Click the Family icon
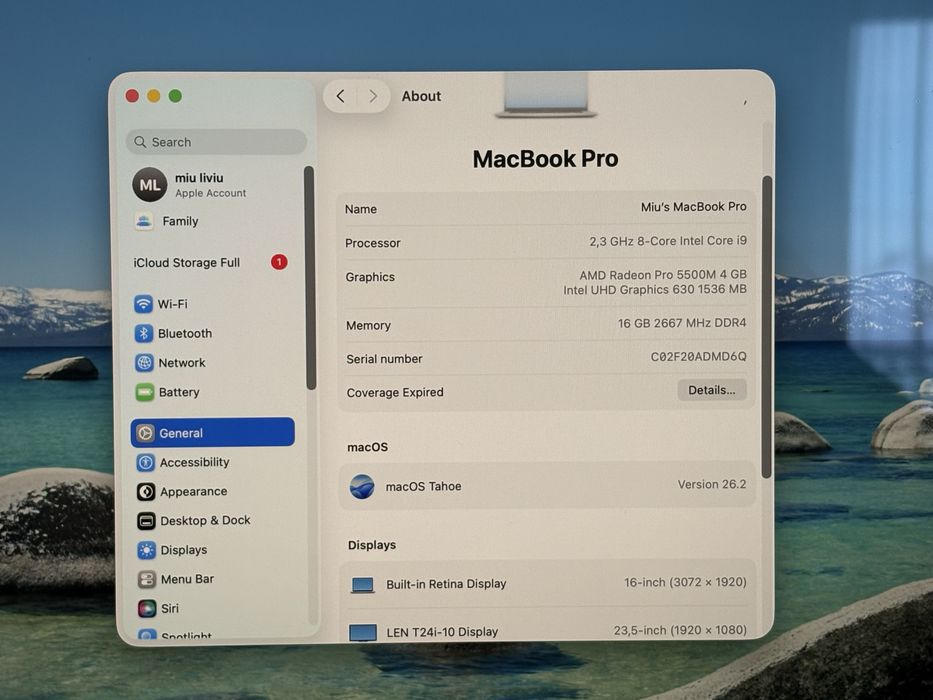 tap(143, 221)
